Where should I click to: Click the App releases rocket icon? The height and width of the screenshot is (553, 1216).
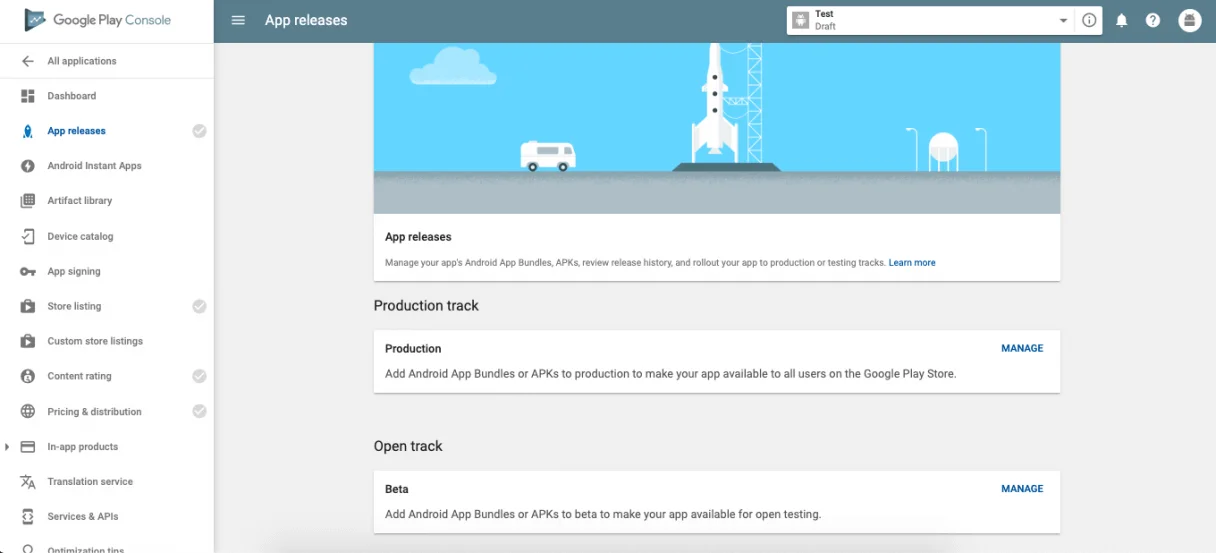(28, 131)
